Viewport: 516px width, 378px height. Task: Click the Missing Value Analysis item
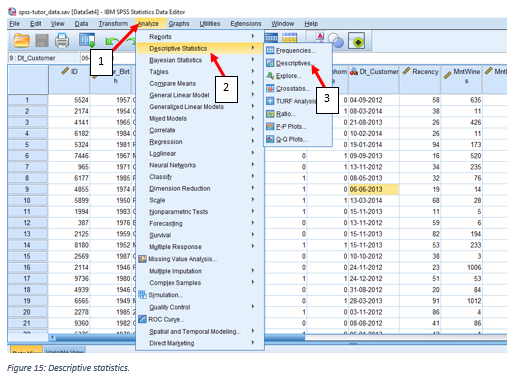coord(178,259)
